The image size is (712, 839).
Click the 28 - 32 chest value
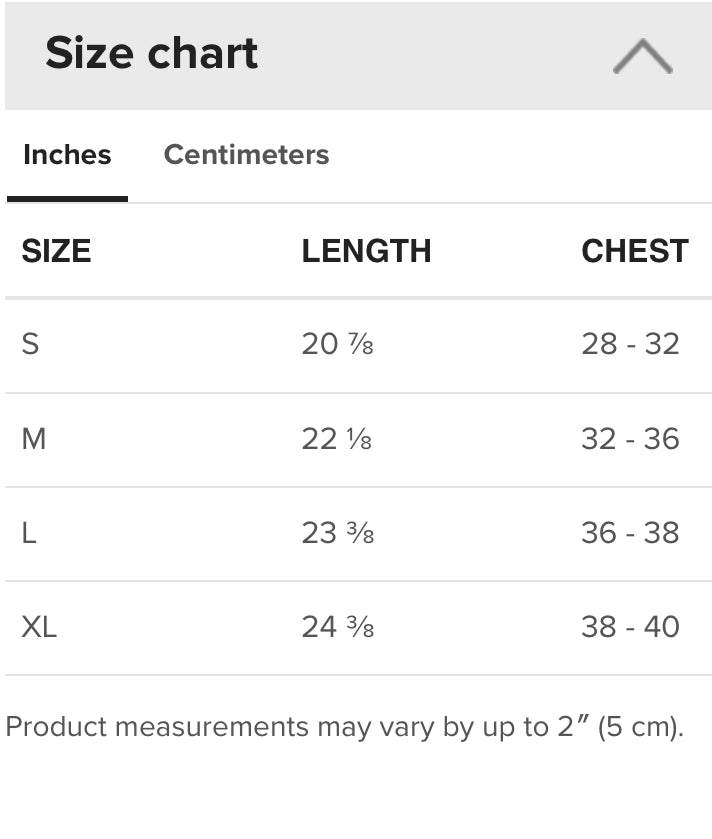point(630,344)
